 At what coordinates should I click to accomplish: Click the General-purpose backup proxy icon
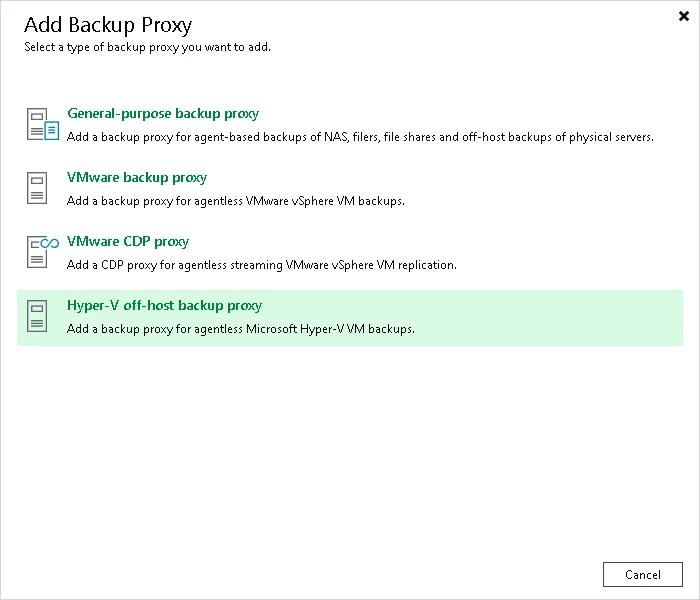coord(41,124)
